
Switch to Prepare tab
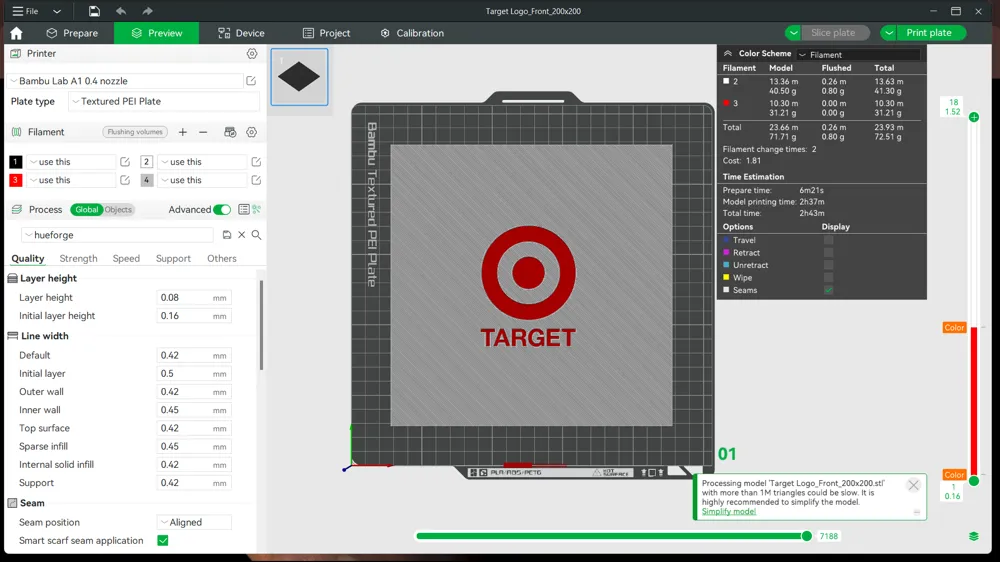72,33
